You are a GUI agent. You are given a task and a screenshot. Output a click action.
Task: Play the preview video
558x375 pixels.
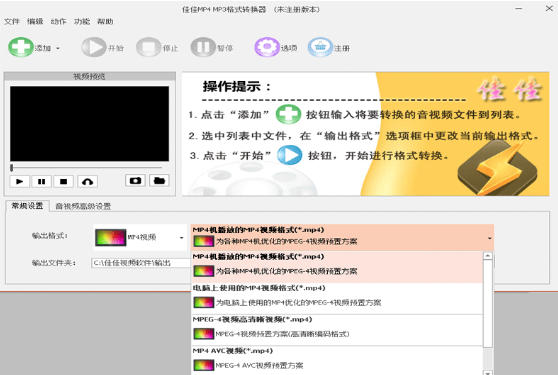coord(20,181)
